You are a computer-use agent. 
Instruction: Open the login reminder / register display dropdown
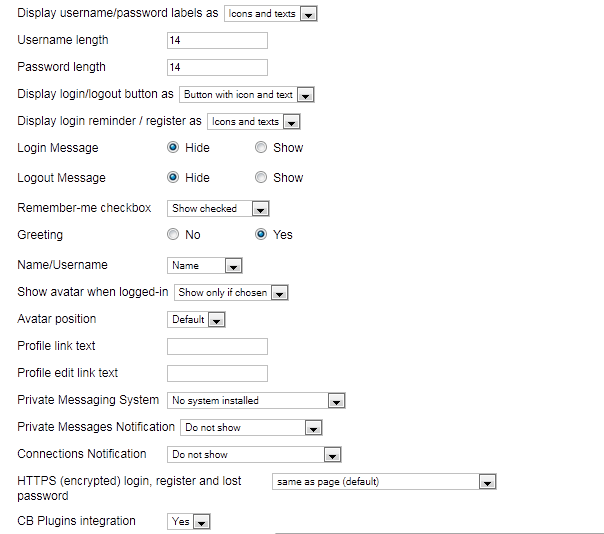[x=254, y=122]
